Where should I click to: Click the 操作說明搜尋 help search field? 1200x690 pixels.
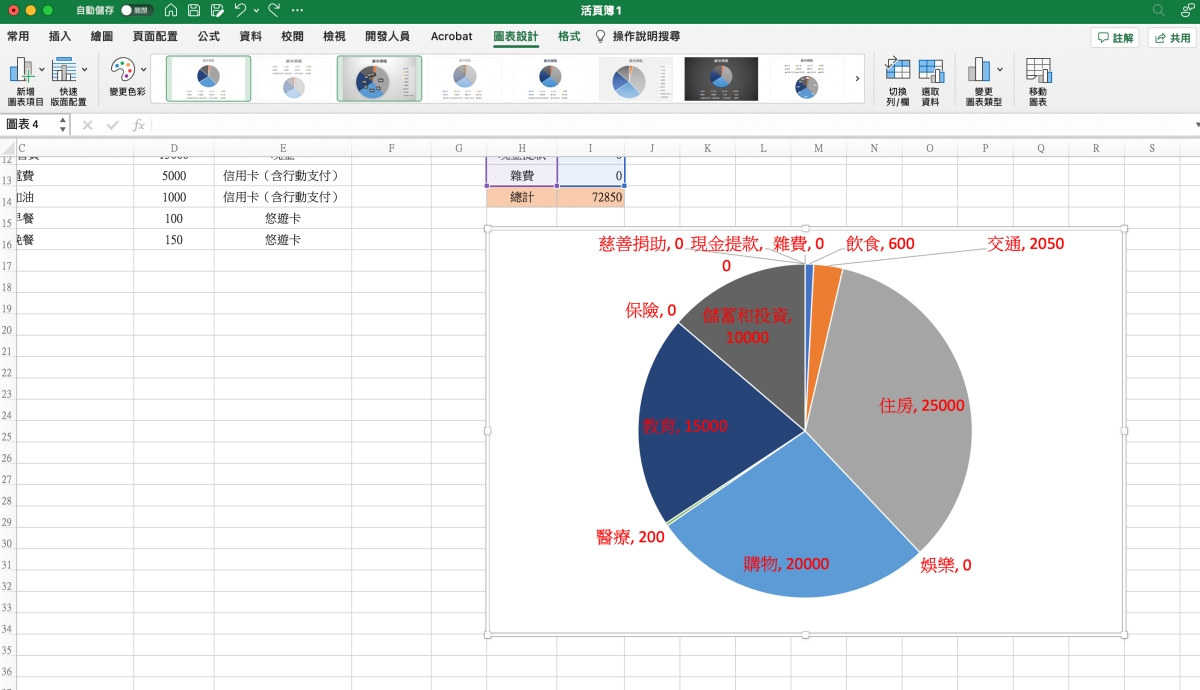click(x=647, y=36)
